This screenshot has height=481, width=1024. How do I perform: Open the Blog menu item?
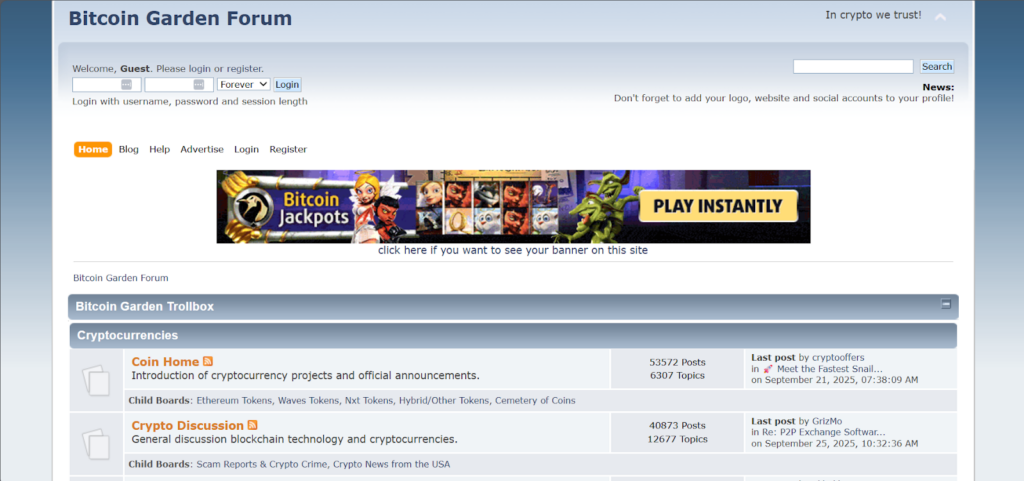point(128,149)
